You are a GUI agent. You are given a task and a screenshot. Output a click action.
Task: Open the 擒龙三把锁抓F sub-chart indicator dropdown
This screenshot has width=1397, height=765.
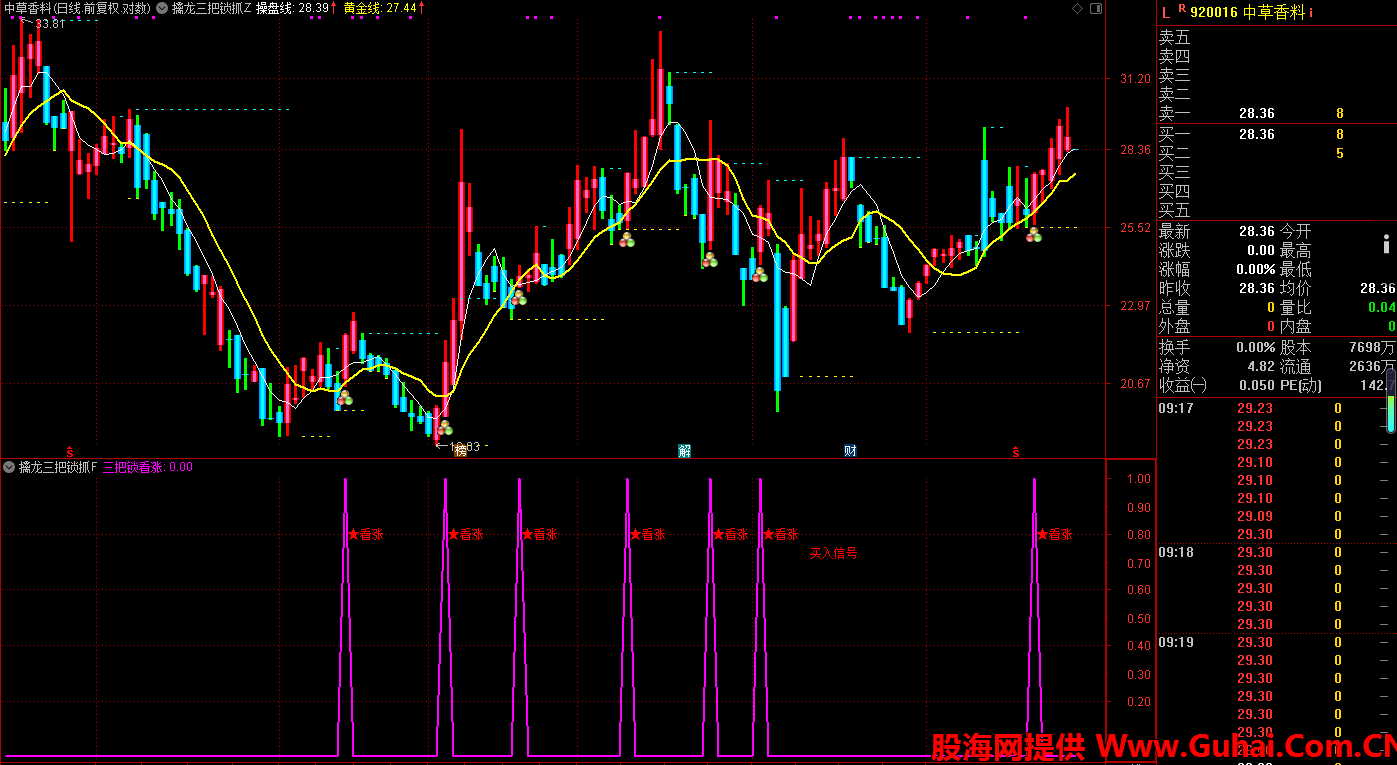coord(9,467)
